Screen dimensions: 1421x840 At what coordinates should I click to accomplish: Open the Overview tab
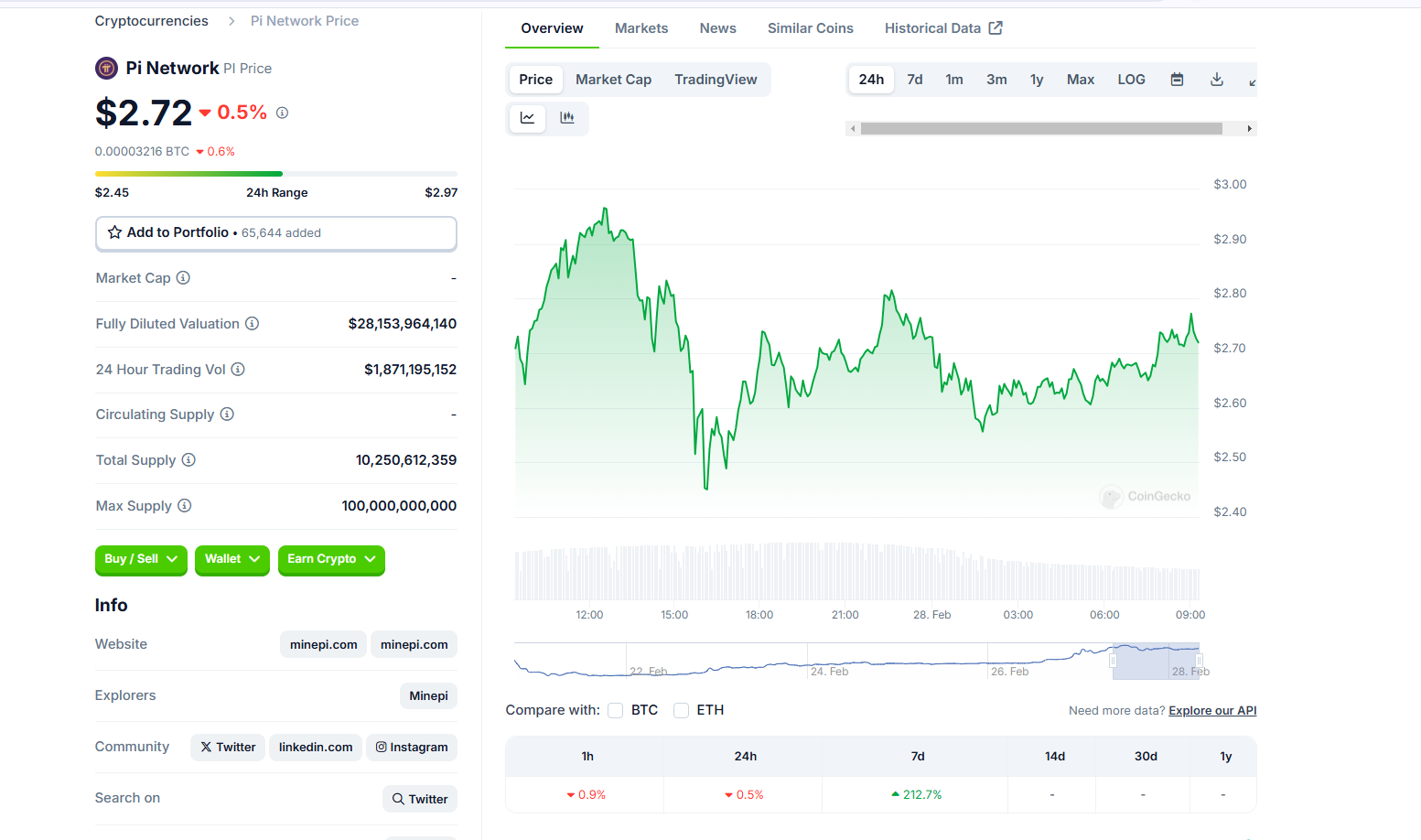[552, 28]
